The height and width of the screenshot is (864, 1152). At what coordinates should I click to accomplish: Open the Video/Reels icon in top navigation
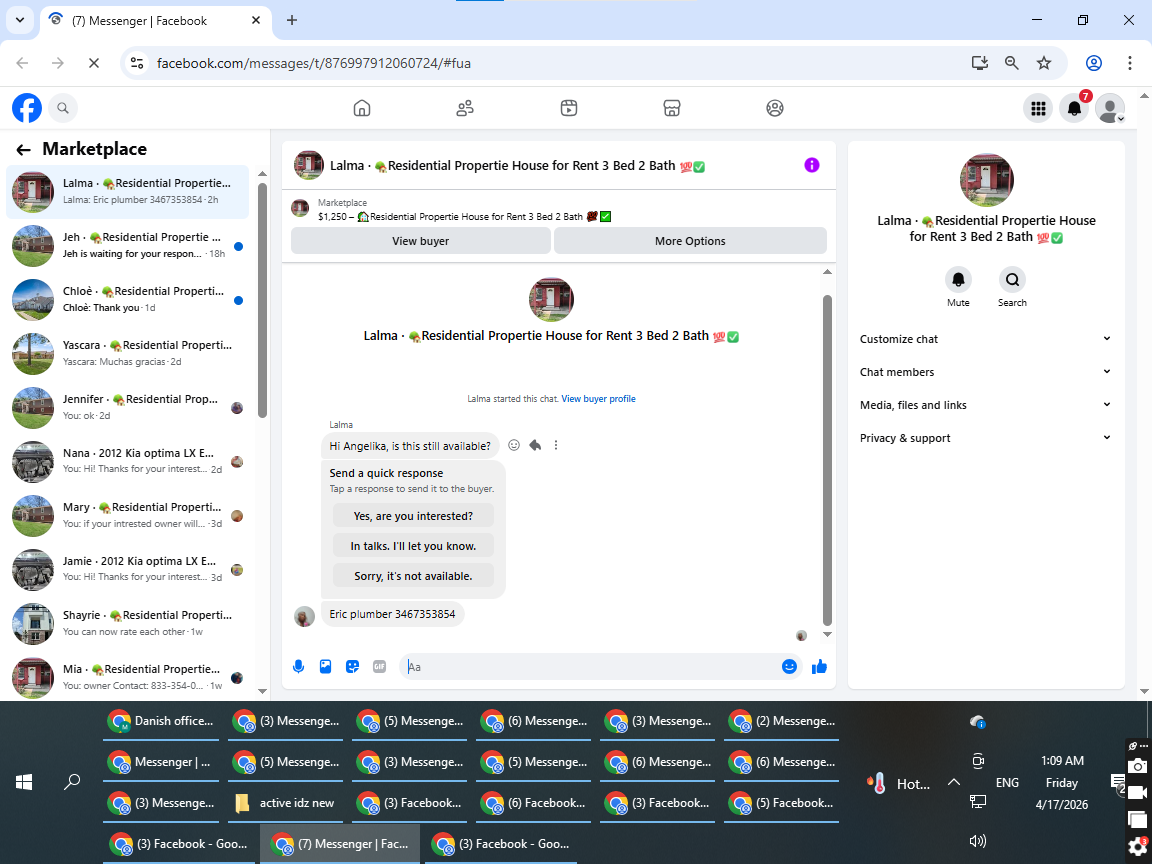(x=569, y=108)
